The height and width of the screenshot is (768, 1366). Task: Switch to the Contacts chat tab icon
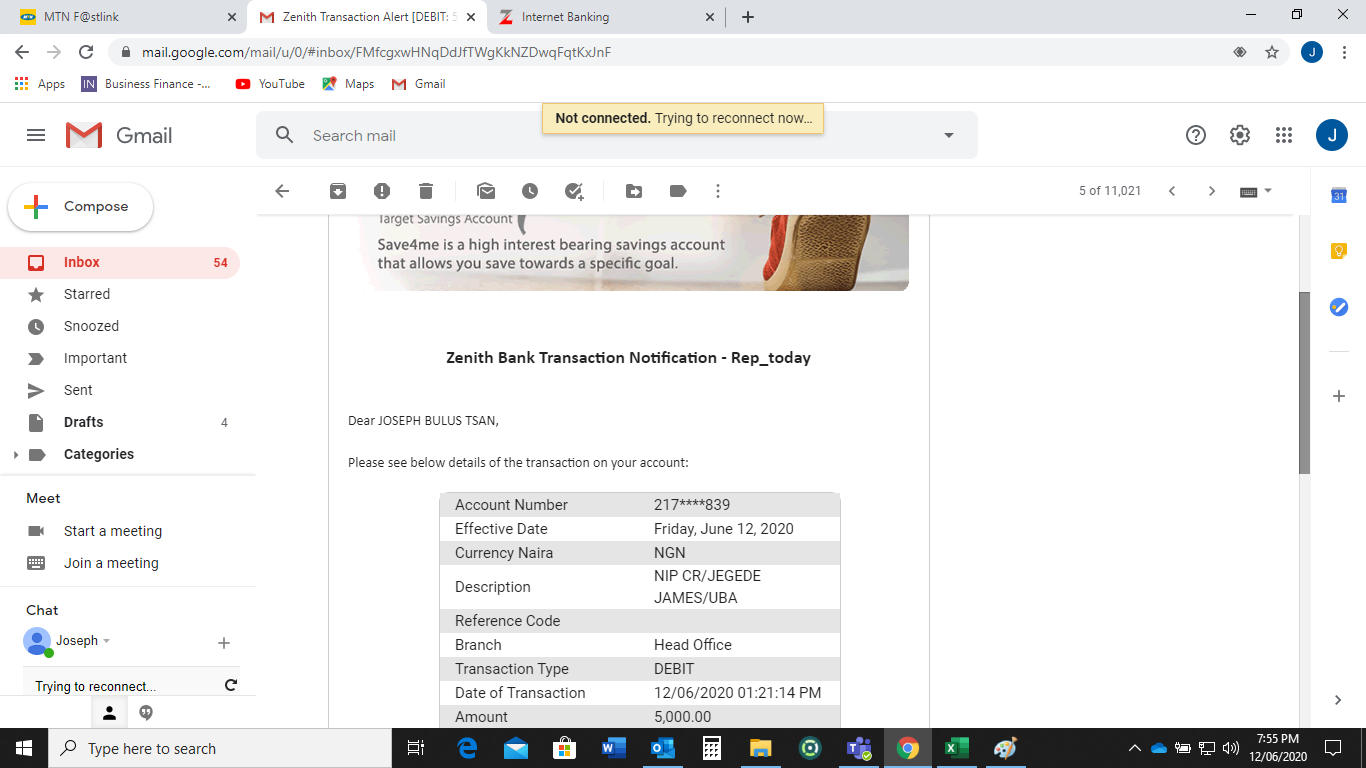click(x=110, y=713)
